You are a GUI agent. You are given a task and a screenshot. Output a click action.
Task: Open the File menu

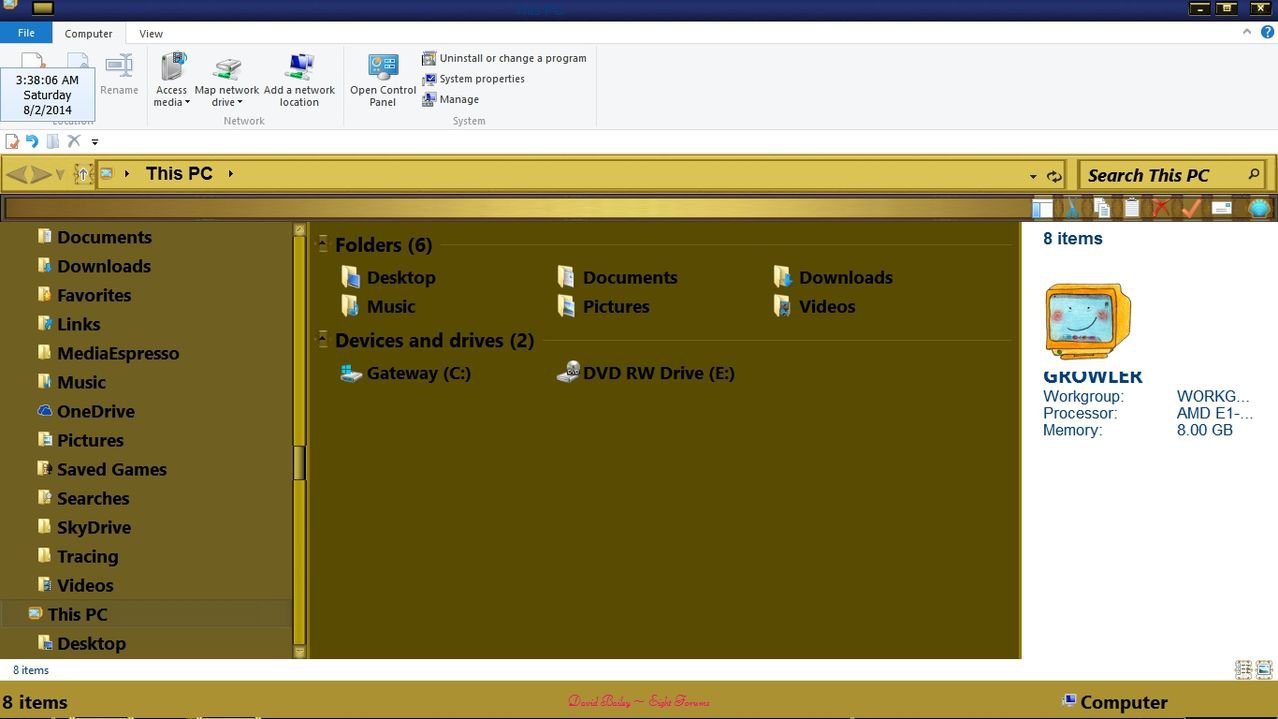[x=26, y=32]
